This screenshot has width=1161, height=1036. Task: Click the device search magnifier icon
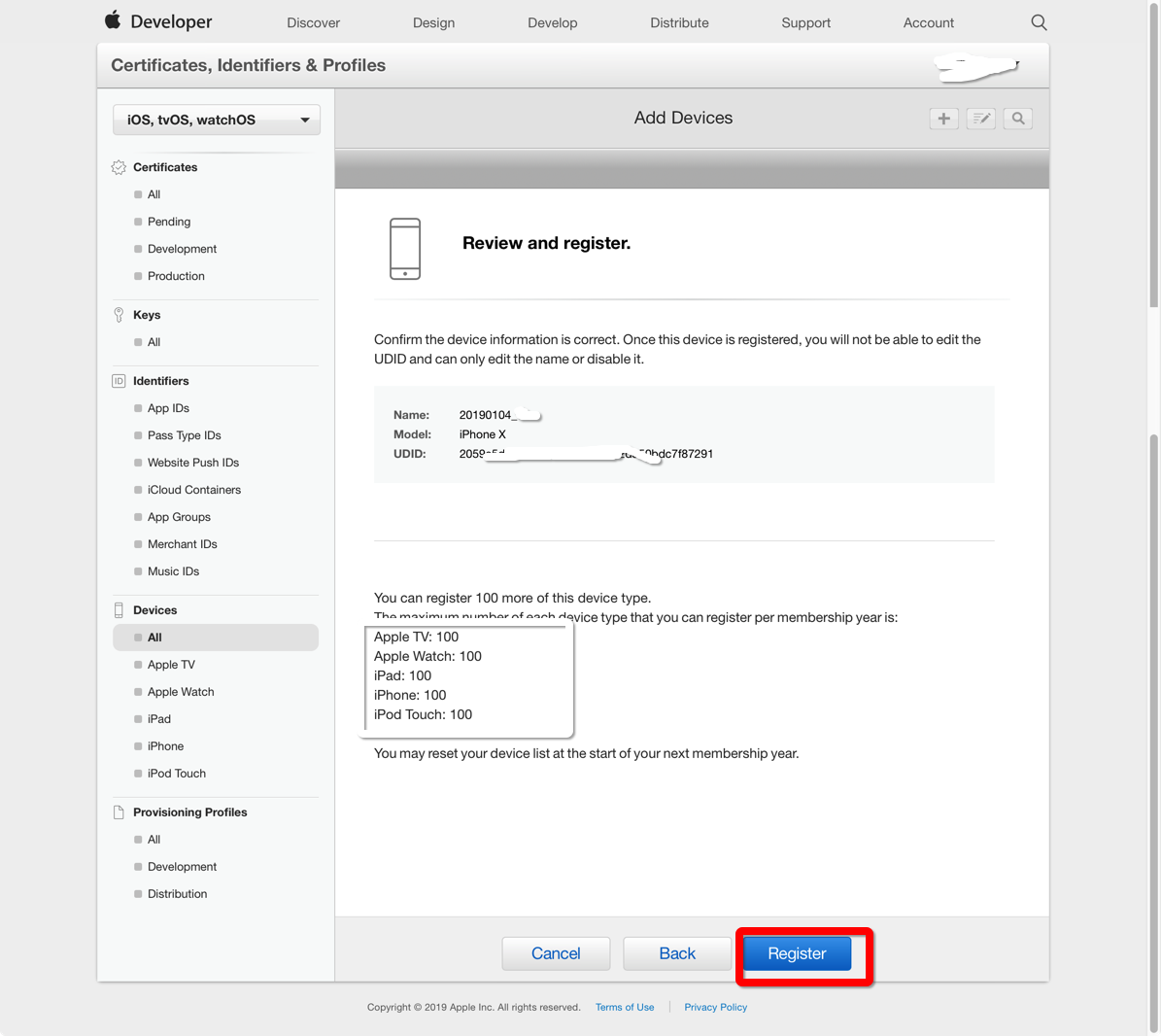click(x=1018, y=119)
